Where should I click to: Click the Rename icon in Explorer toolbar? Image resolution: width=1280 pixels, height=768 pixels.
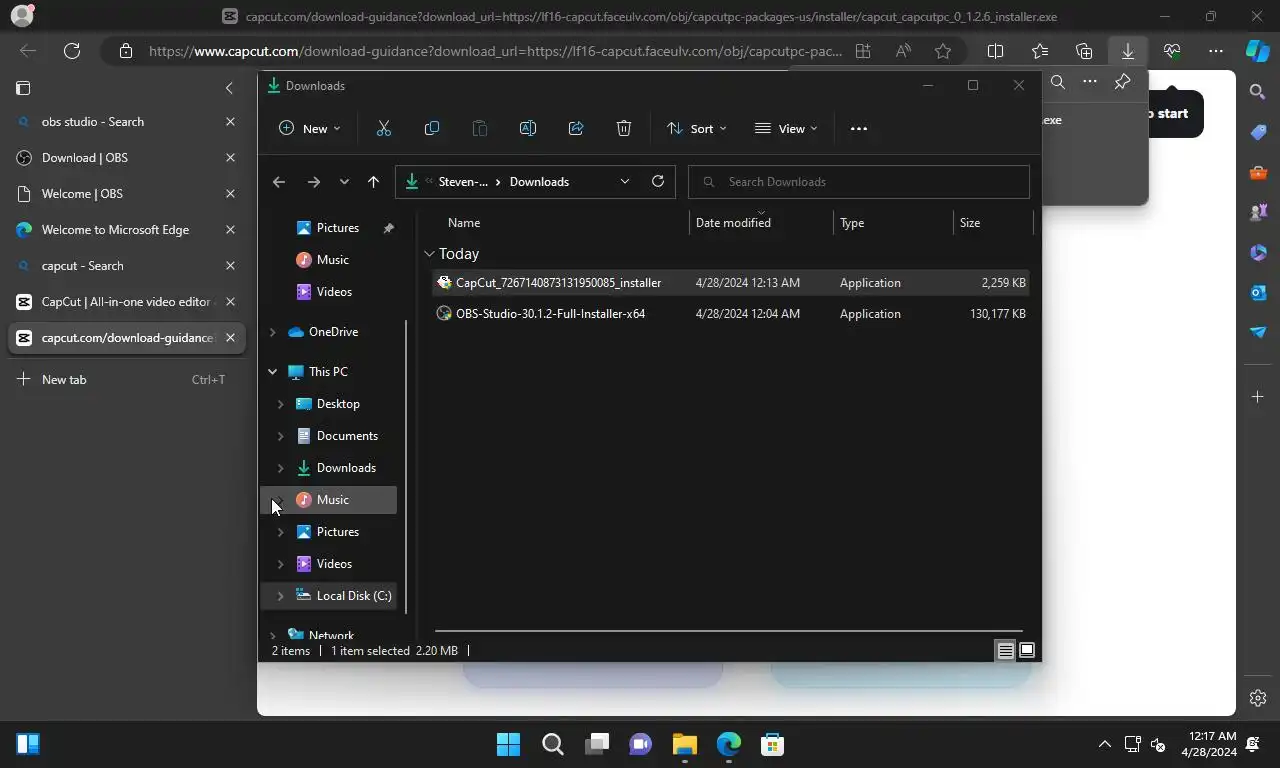528,128
